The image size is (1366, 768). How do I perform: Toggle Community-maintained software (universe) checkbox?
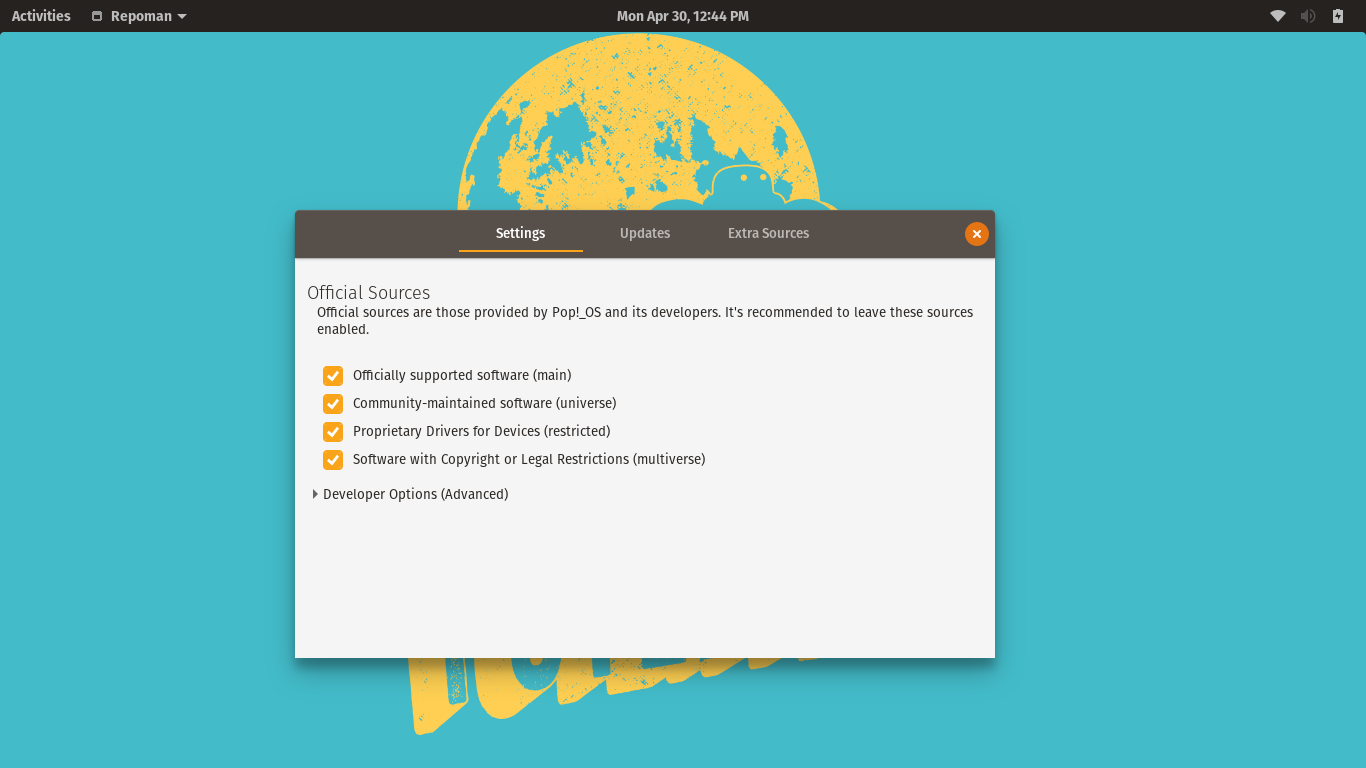pos(333,403)
